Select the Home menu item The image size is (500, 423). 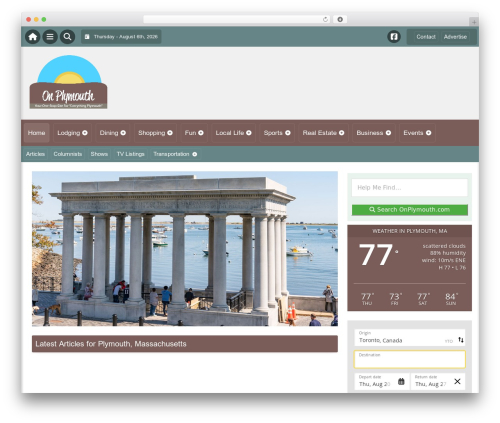37,133
